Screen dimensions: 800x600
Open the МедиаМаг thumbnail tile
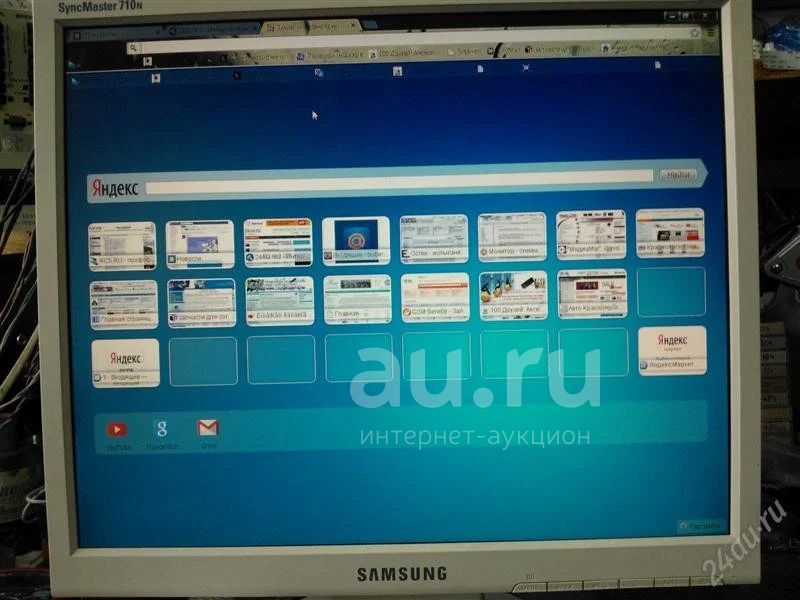click(x=591, y=235)
